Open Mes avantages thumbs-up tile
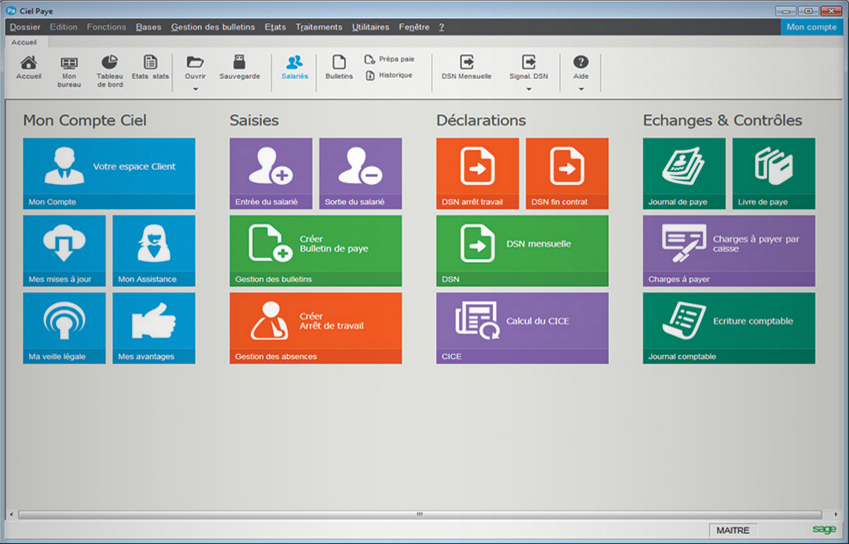Viewport: 849px width, 544px height. tap(154, 328)
